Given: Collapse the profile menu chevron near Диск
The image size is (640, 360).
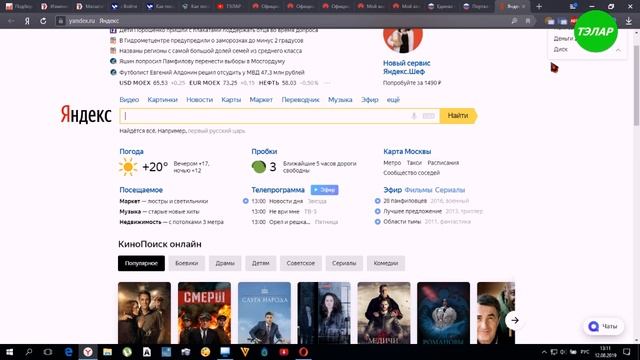Looking at the screenshot, I should [x=618, y=50].
